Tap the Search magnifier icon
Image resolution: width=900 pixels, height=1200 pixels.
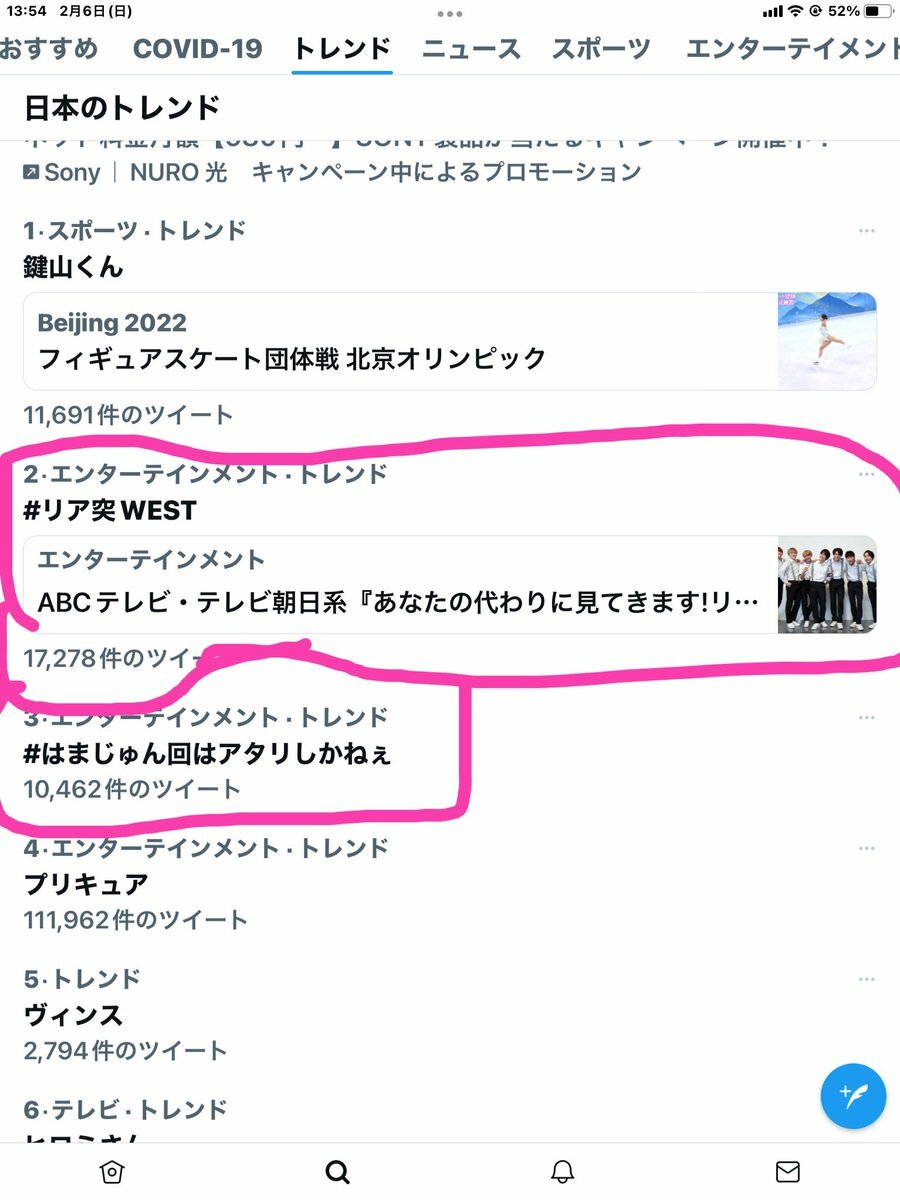338,1171
